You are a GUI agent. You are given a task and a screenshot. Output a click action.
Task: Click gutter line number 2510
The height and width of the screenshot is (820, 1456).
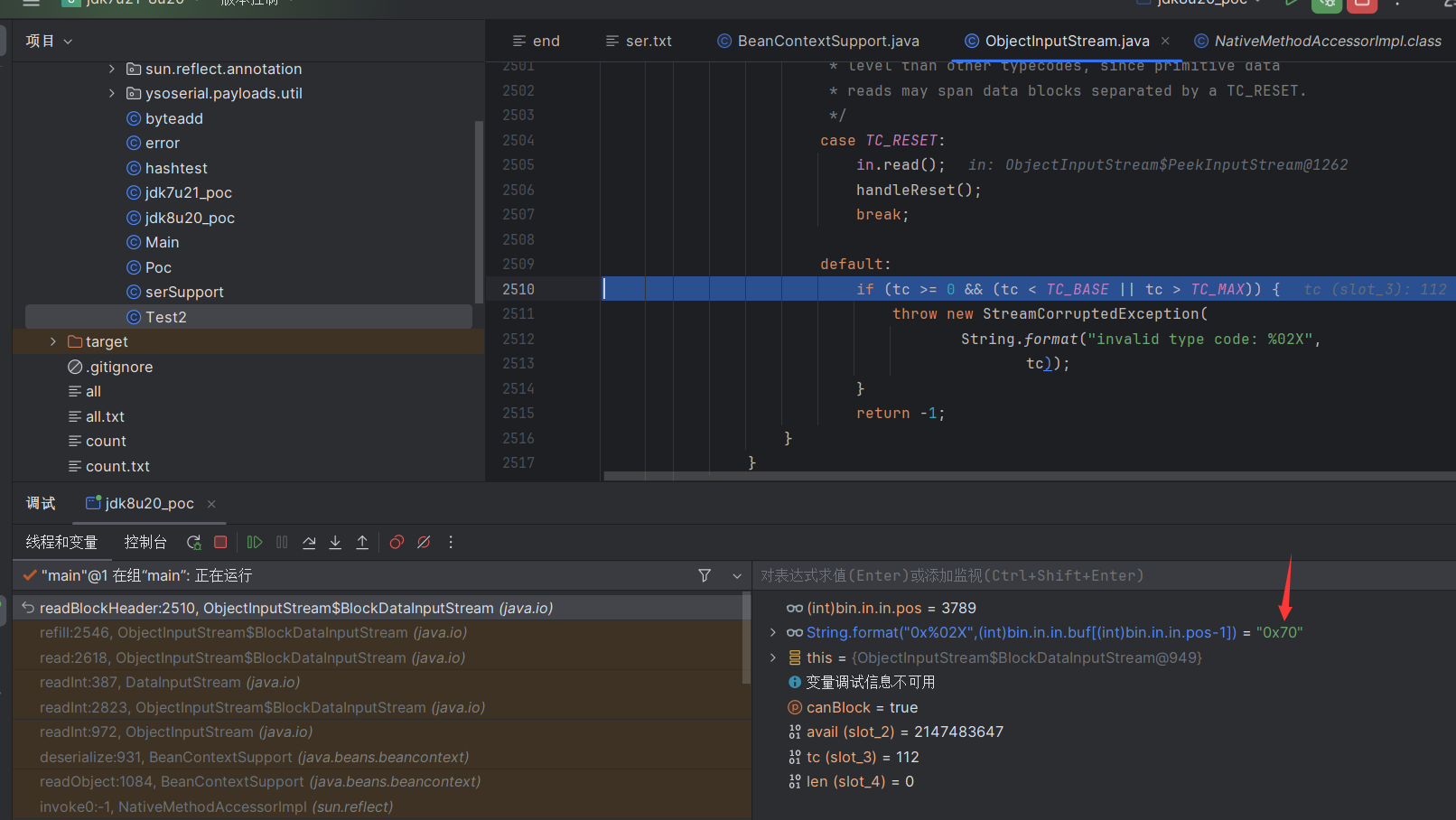[518, 289]
